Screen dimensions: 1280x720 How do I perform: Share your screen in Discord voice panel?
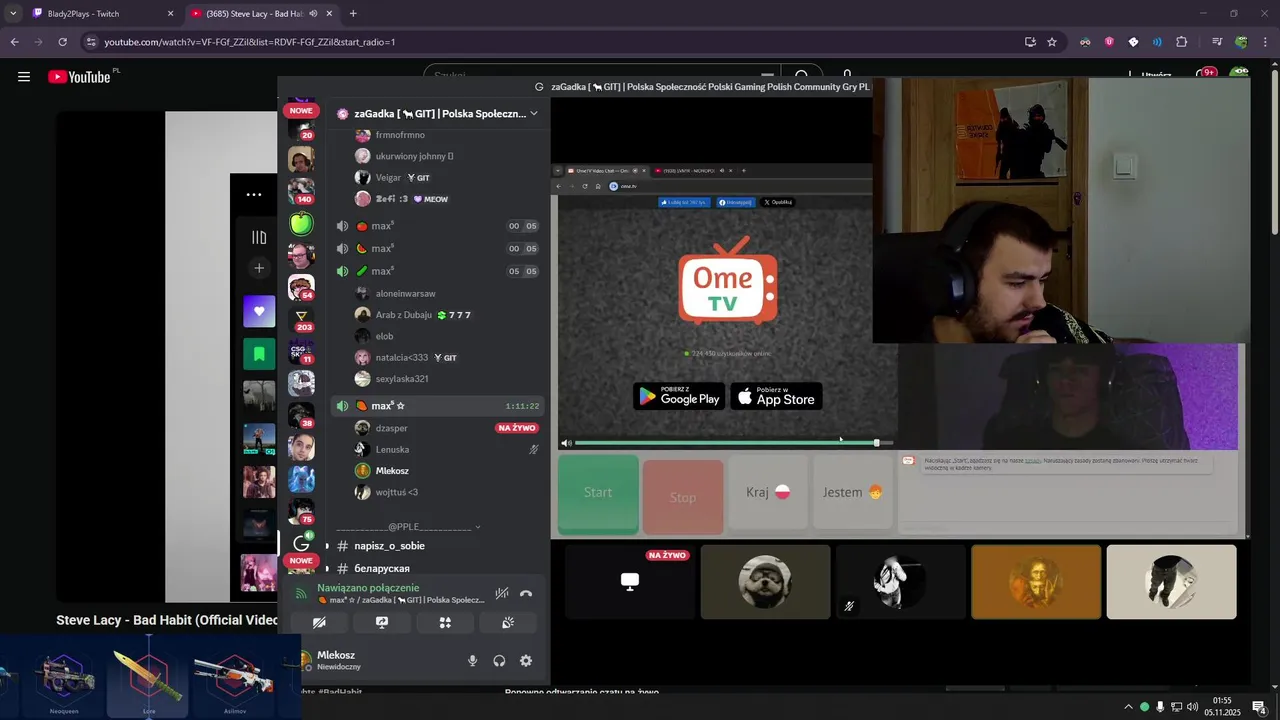(382, 622)
